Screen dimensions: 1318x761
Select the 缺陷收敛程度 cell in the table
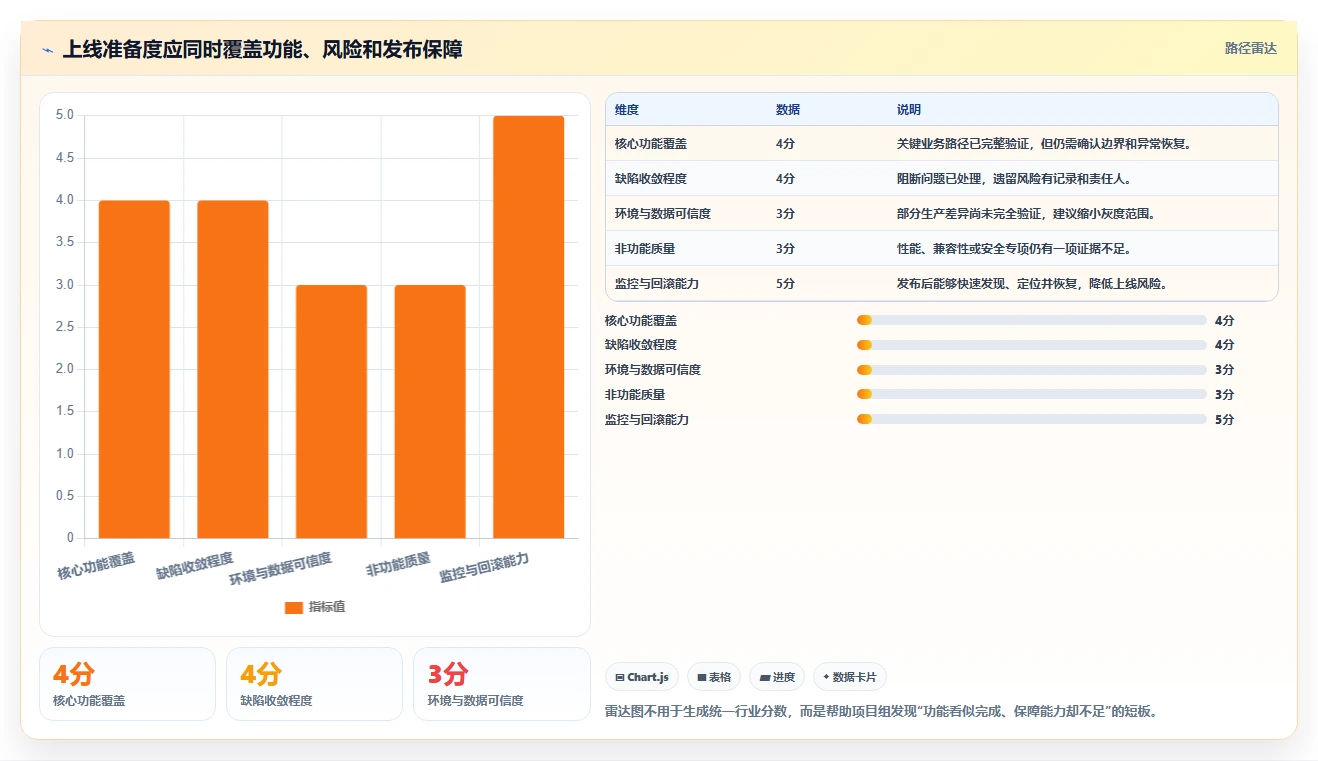click(x=651, y=179)
